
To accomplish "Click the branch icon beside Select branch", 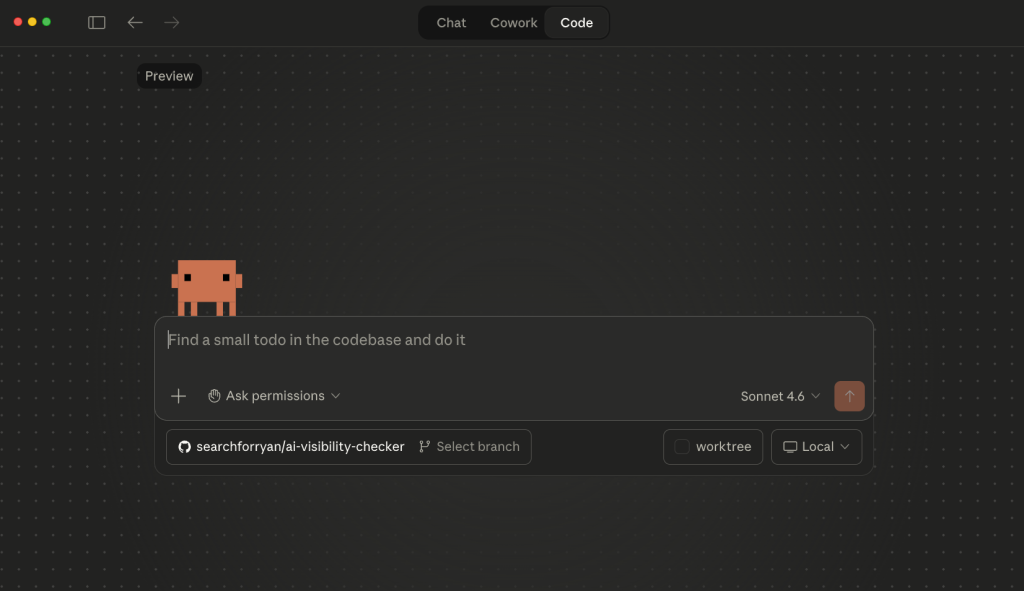I will pos(425,447).
